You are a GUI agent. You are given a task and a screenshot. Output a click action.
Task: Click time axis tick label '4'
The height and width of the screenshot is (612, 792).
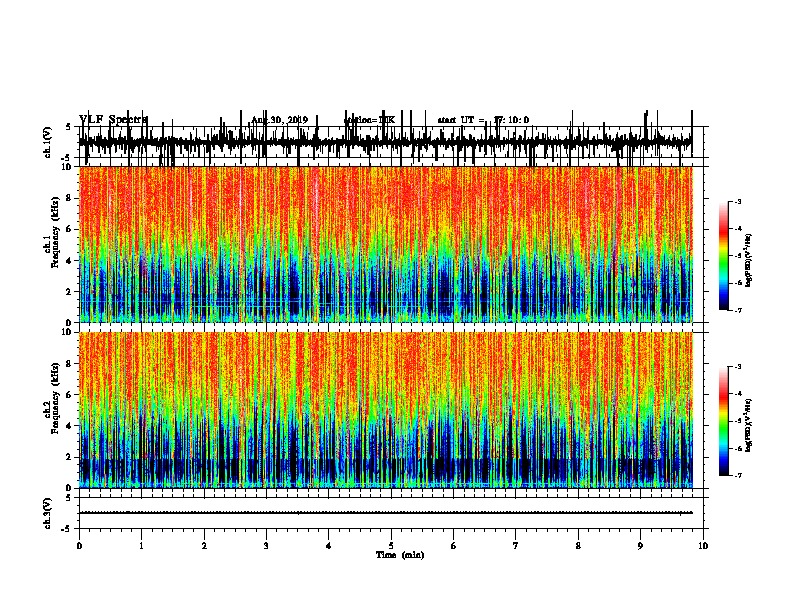point(329,546)
